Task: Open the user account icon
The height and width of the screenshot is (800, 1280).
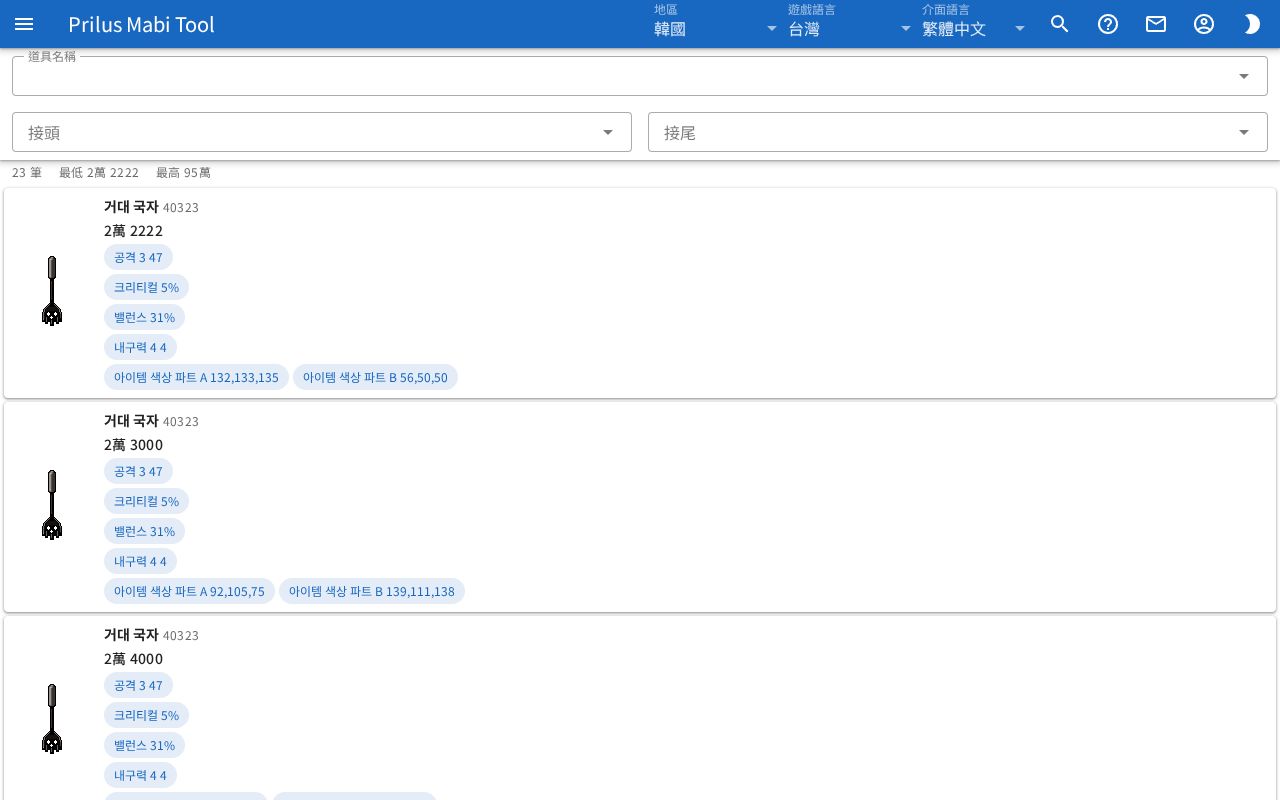Action: point(1204,24)
